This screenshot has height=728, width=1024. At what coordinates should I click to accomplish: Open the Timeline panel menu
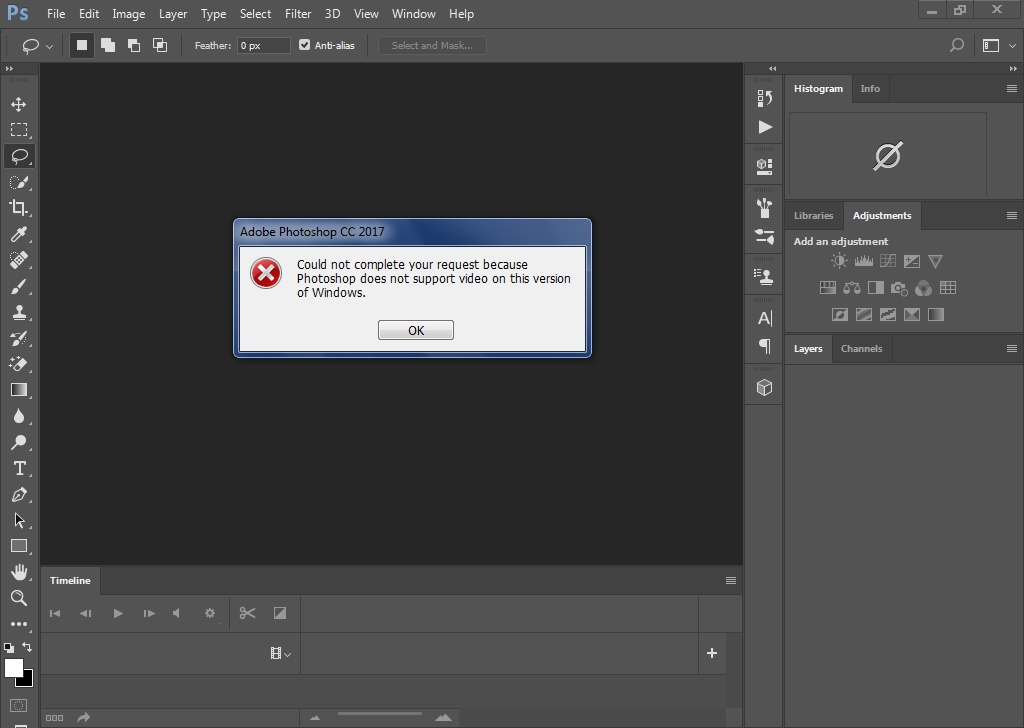pyautogui.click(x=731, y=580)
